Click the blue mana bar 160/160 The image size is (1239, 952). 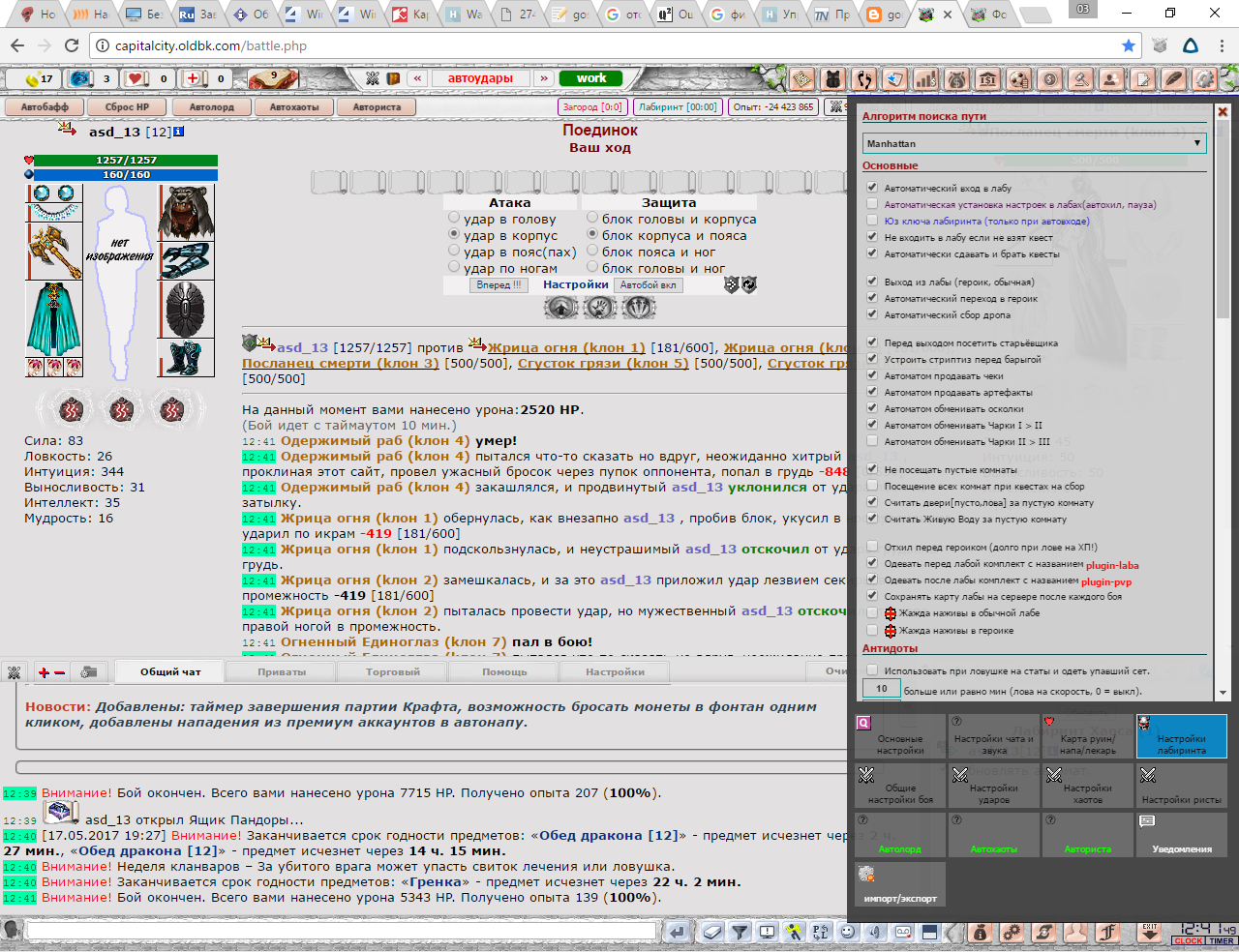coord(126,175)
